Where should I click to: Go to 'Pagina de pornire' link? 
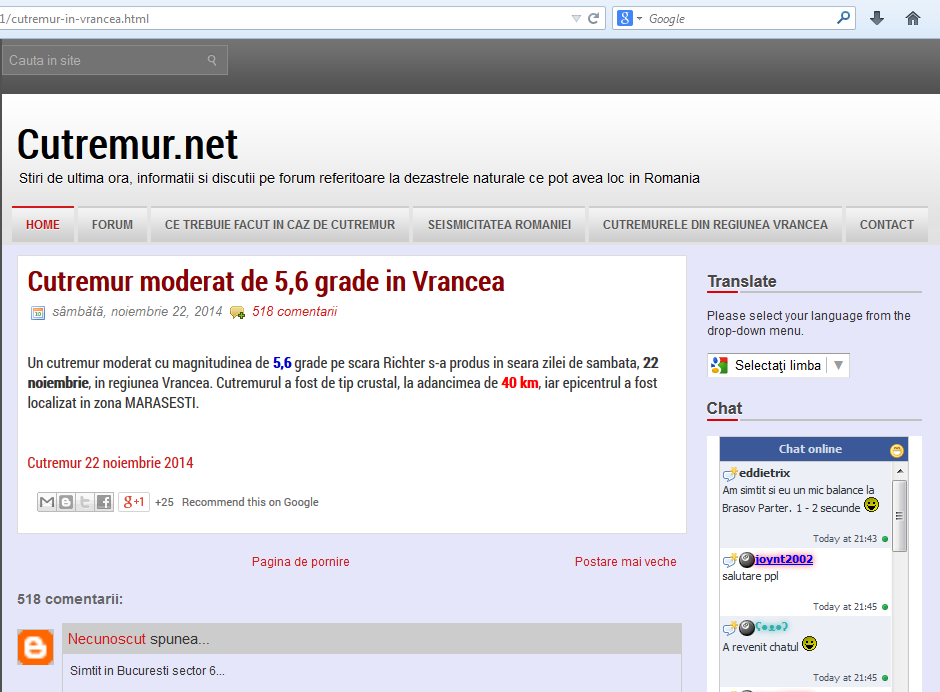pyautogui.click(x=300, y=562)
